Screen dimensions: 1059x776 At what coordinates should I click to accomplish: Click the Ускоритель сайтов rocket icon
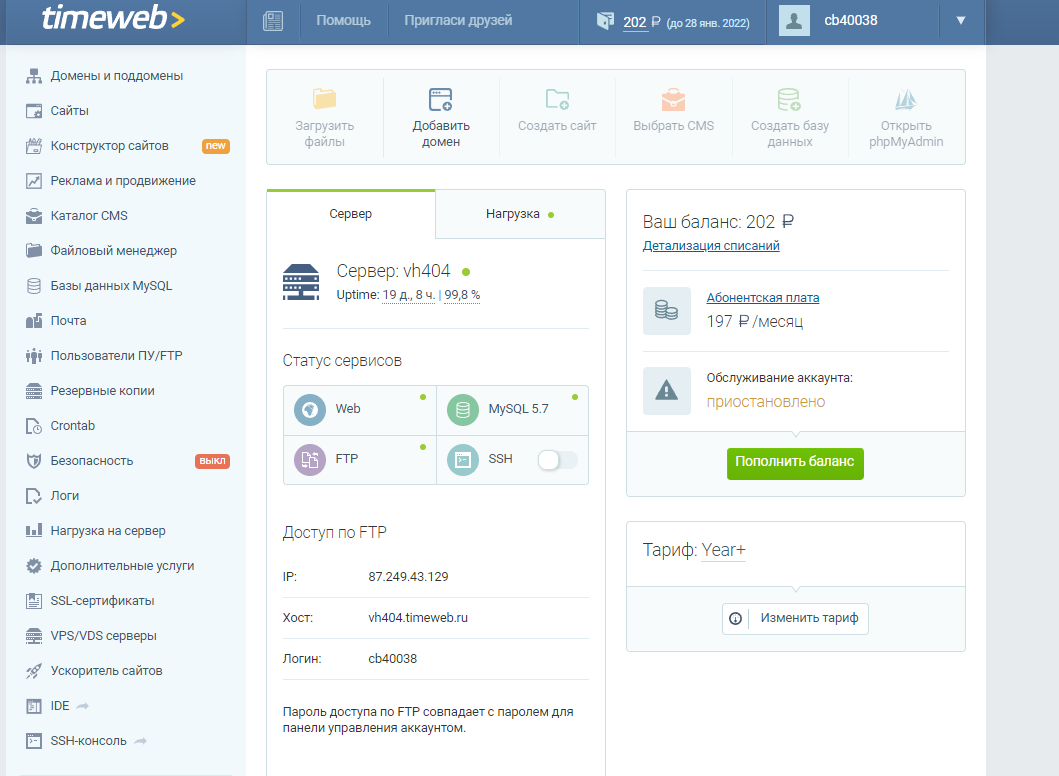34,671
